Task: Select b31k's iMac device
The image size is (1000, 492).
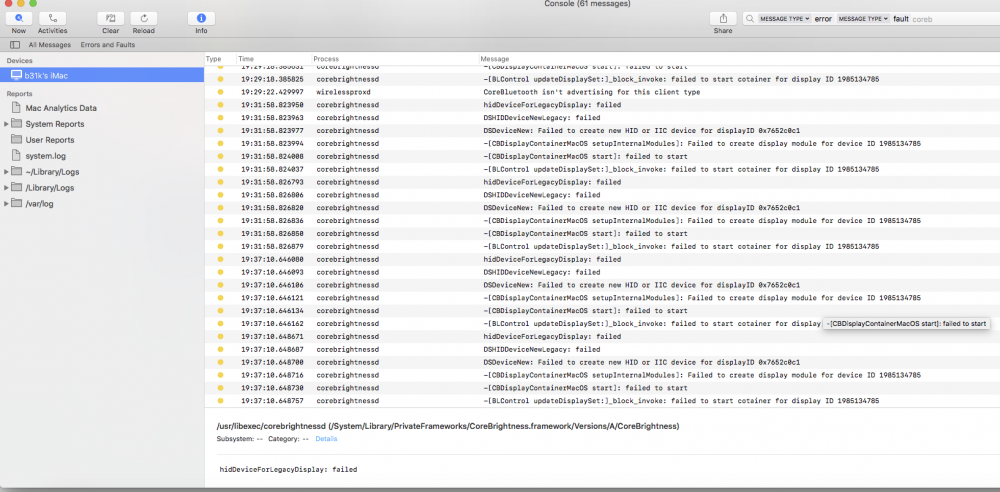Action: pos(102,75)
